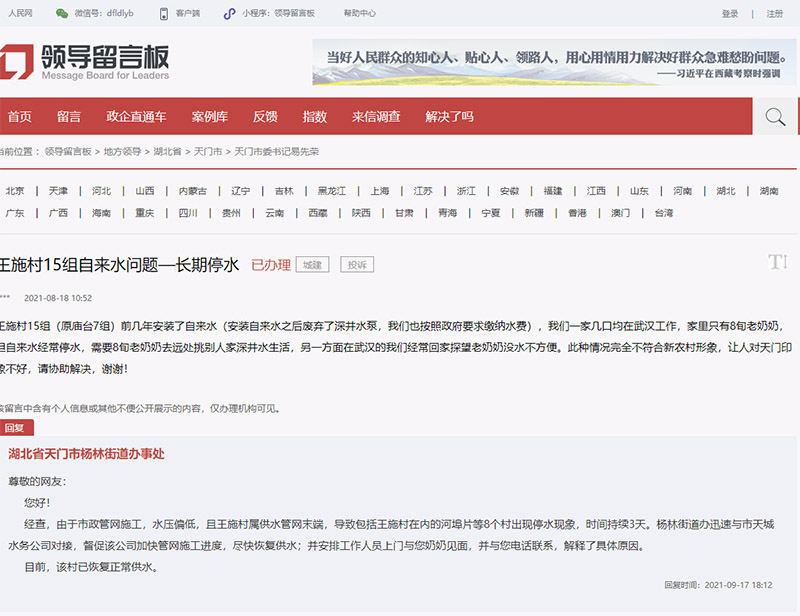
Task: Go to 政企直通车 in the nav bar
Action: coord(136,117)
